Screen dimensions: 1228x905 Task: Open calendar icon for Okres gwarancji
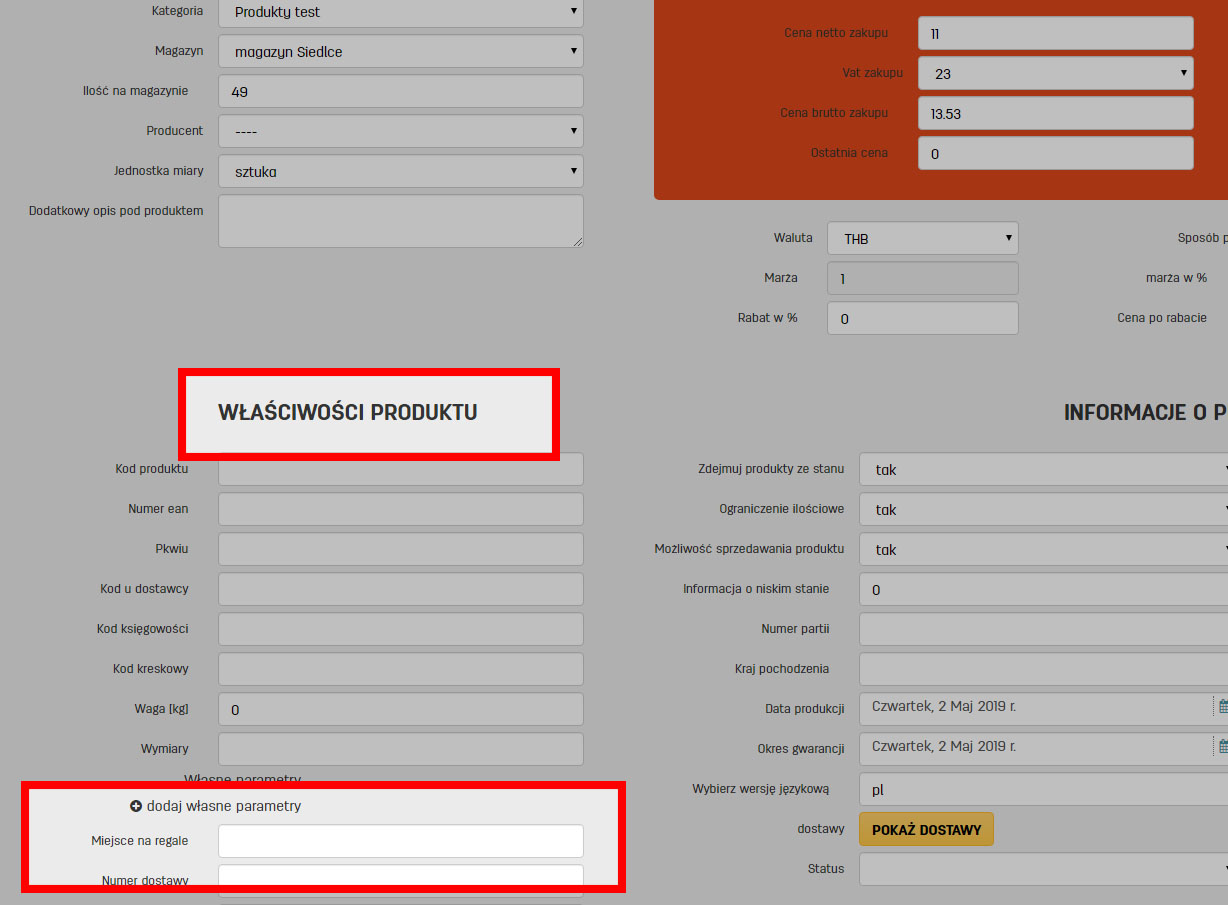pos(1222,746)
